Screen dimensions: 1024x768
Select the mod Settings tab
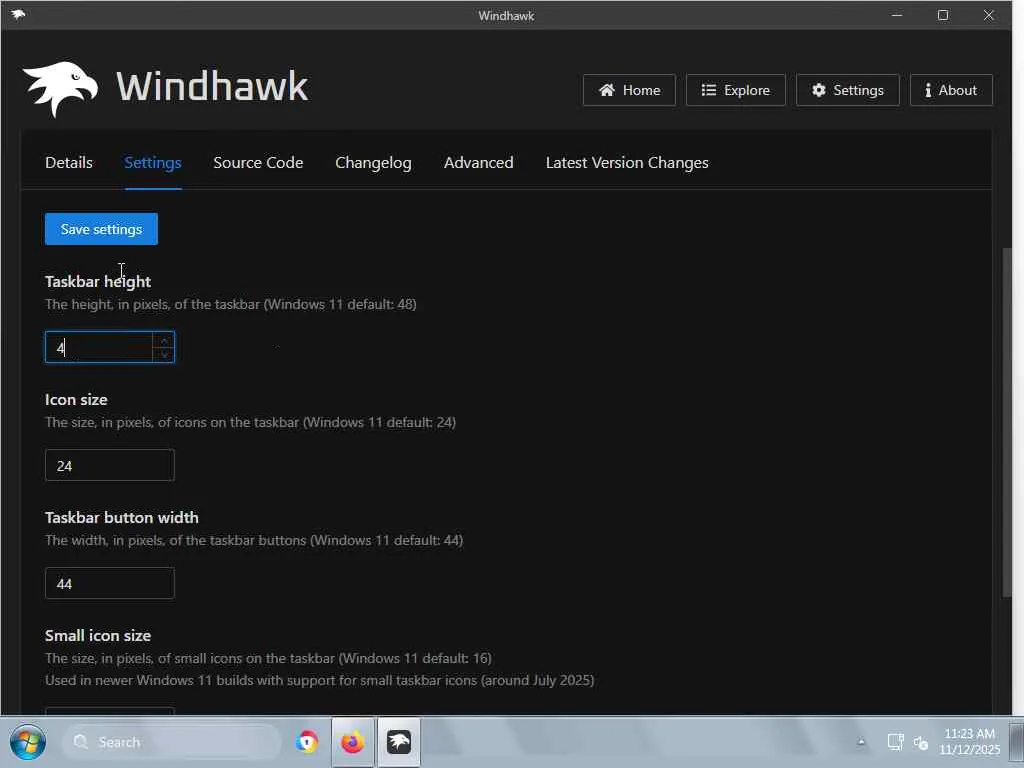point(153,163)
